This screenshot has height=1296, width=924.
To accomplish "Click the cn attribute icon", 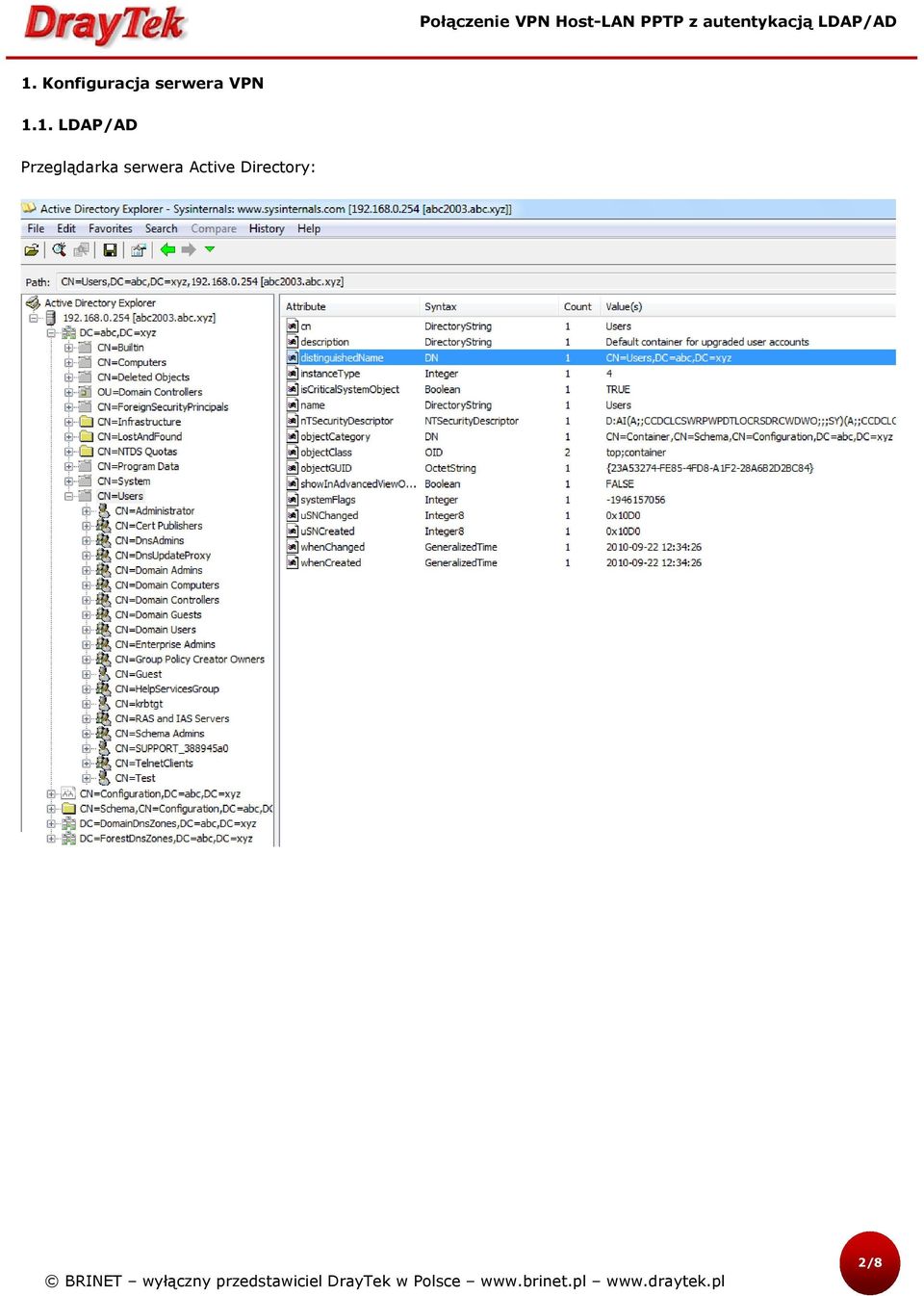I will tap(293, 326).
